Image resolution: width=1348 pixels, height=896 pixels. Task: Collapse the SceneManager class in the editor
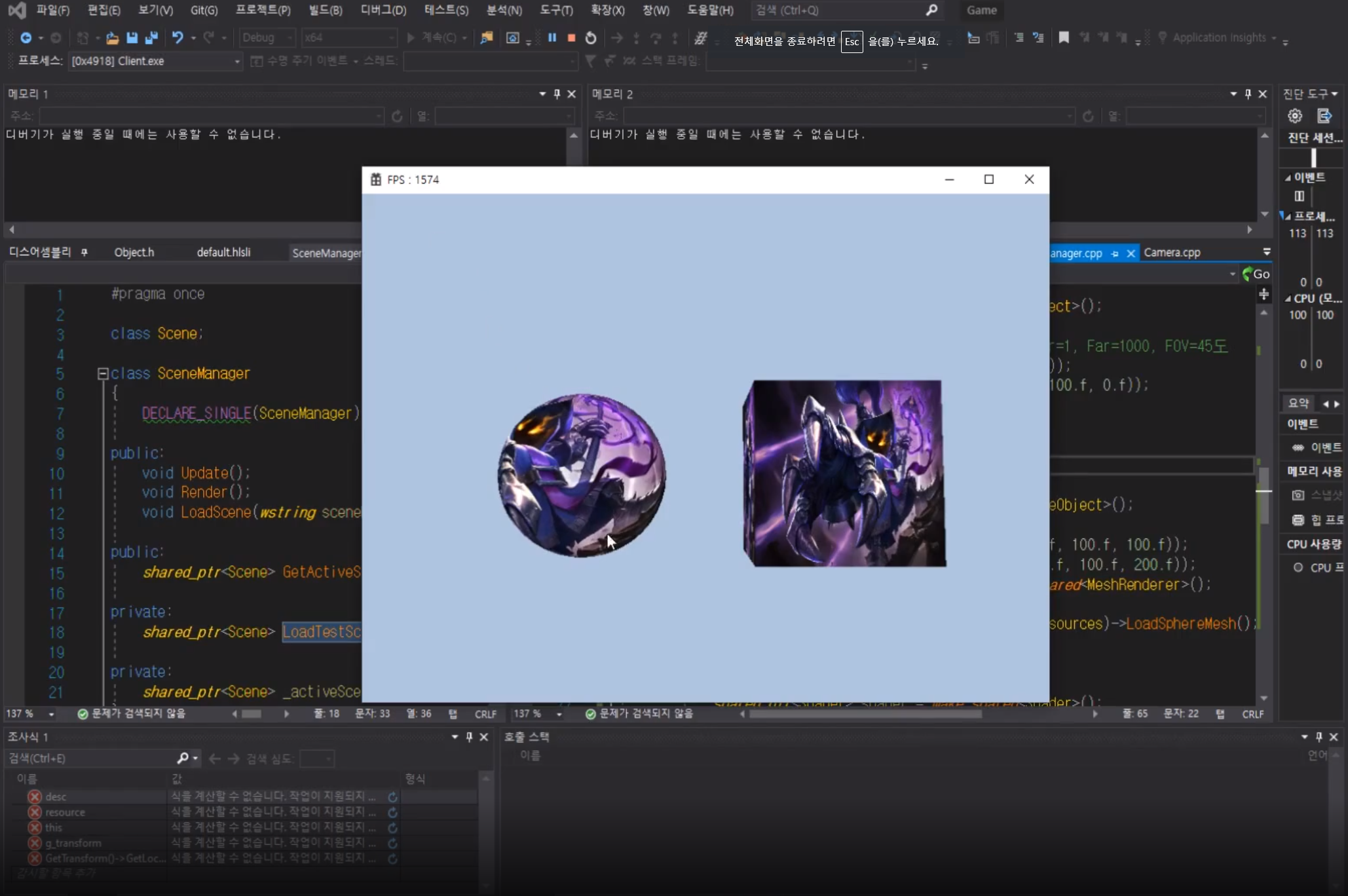click(102, 373)
